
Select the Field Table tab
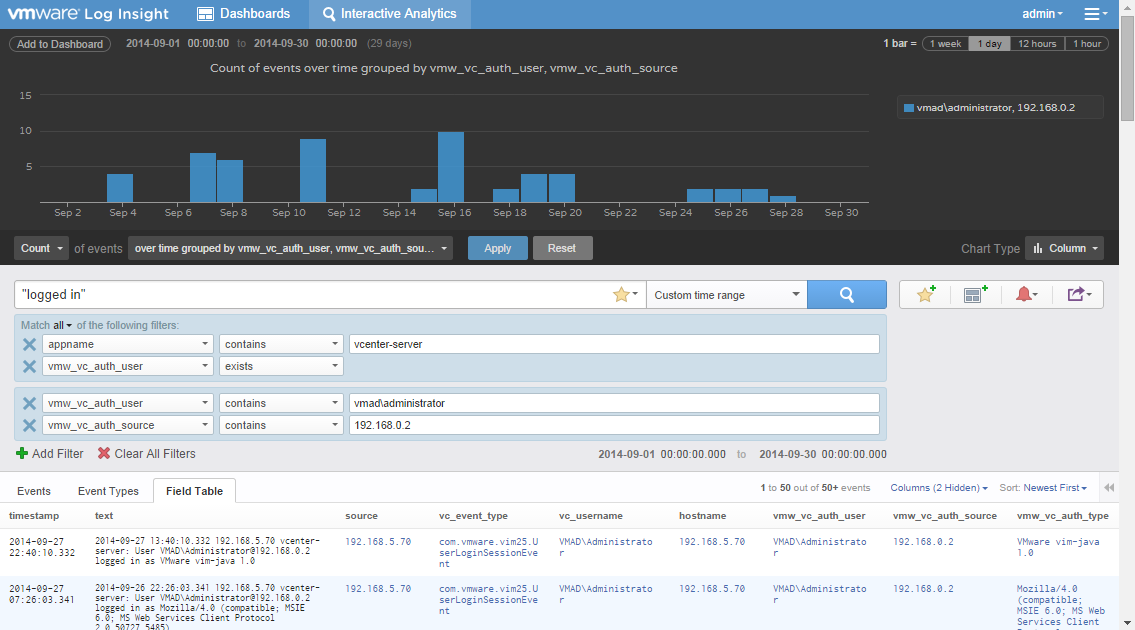click(x=194, y=491)
